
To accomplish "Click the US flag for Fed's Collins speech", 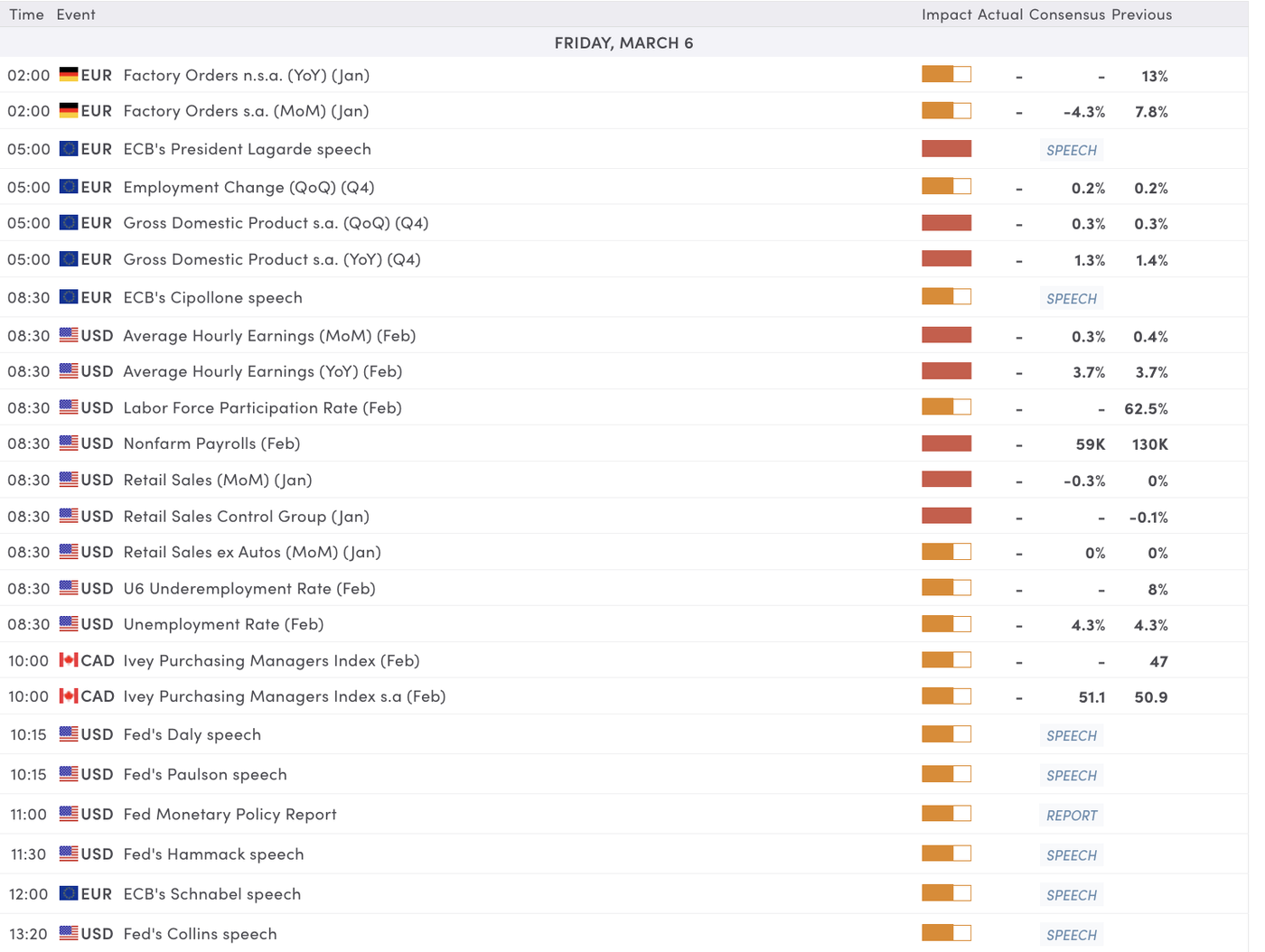I will click(69, 932).
